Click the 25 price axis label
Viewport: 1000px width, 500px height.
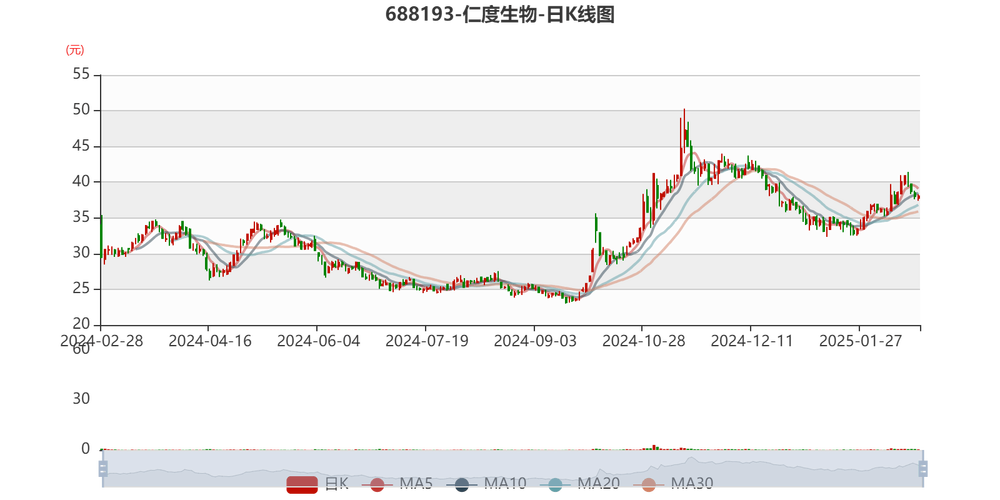pyautogui.click(x=82, y=289)
